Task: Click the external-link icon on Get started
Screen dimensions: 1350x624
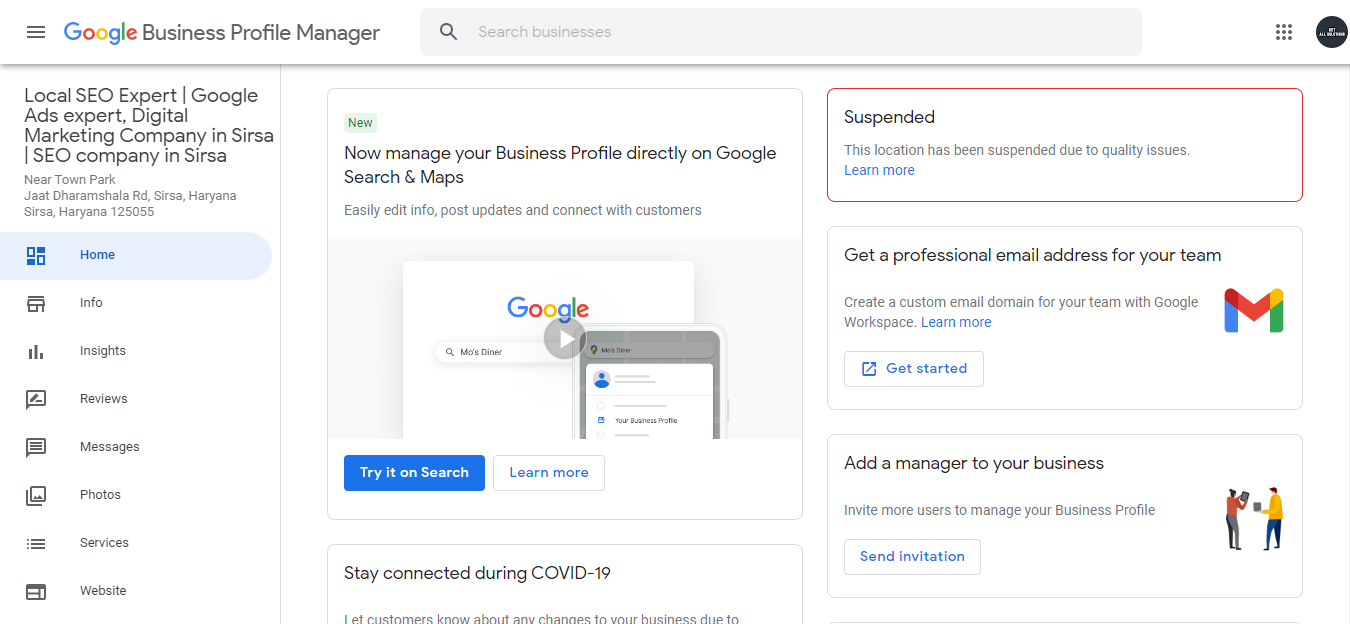Action: click(x=869, y=369)
